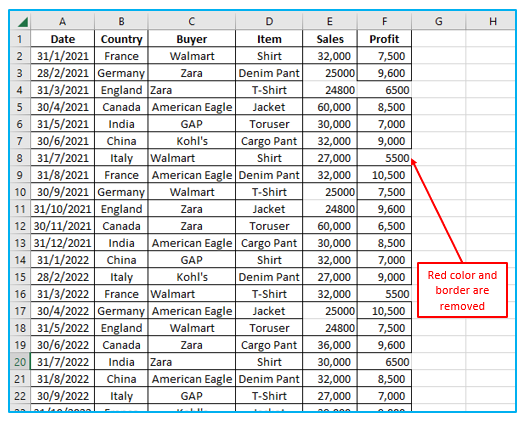Select column E header
The width and height of the screenshot is (525, 422).
point(330,22)
